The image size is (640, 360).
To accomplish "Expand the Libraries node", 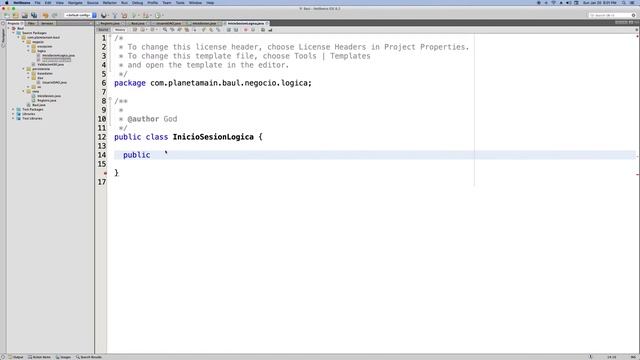I will [x=13, y=114].
